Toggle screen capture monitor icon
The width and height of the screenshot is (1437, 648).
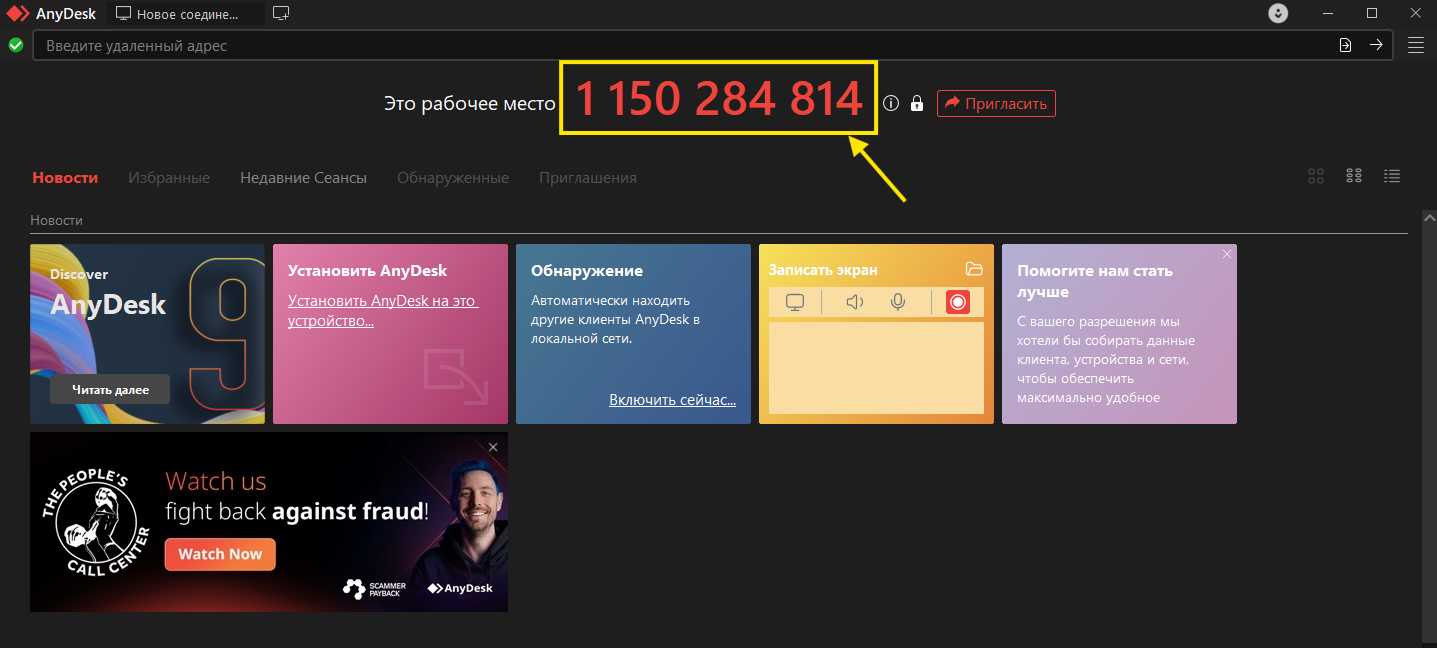click(x=795, y=302)
